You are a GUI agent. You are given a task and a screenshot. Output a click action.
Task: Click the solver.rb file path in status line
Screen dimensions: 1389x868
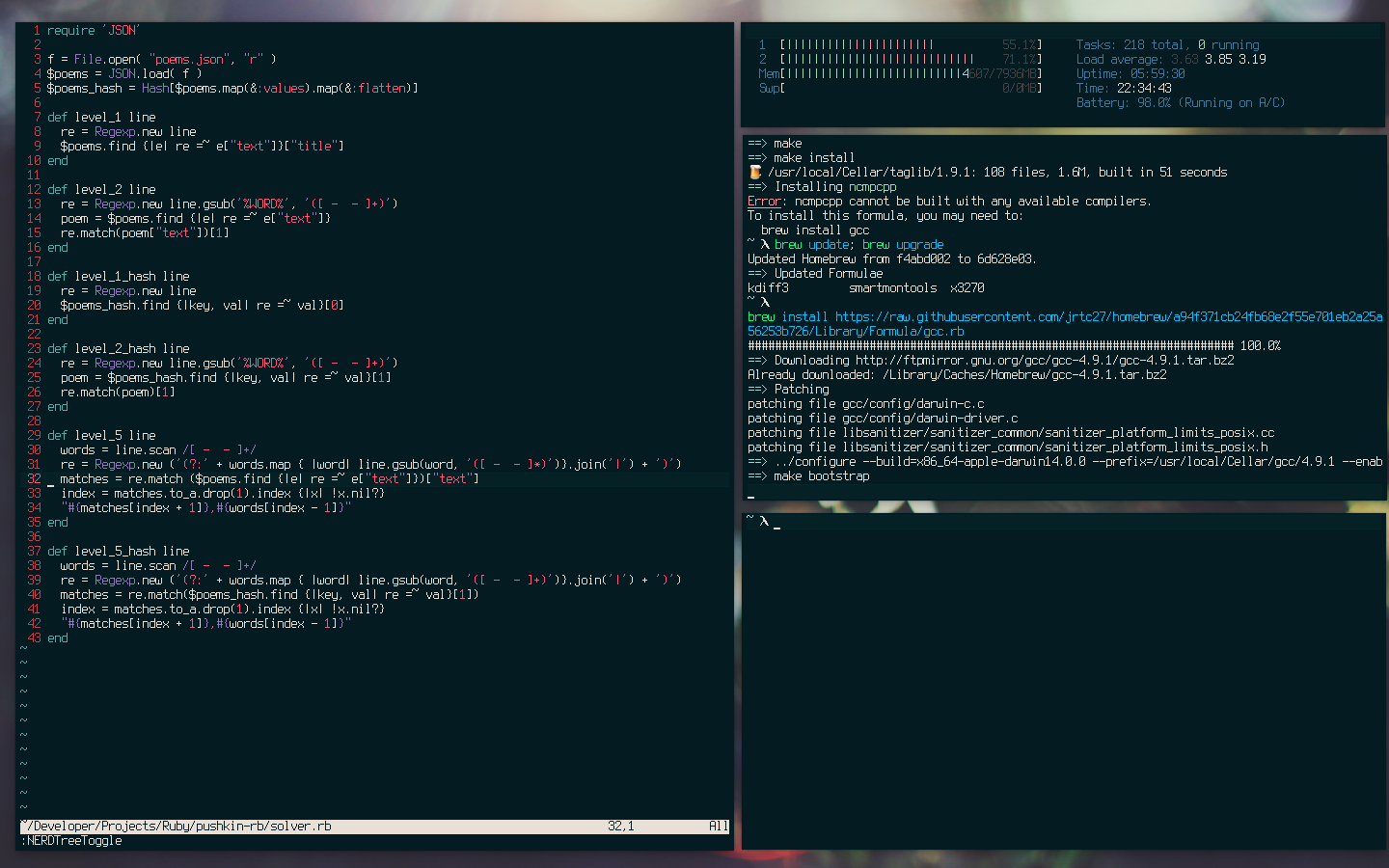click(177, 826)
